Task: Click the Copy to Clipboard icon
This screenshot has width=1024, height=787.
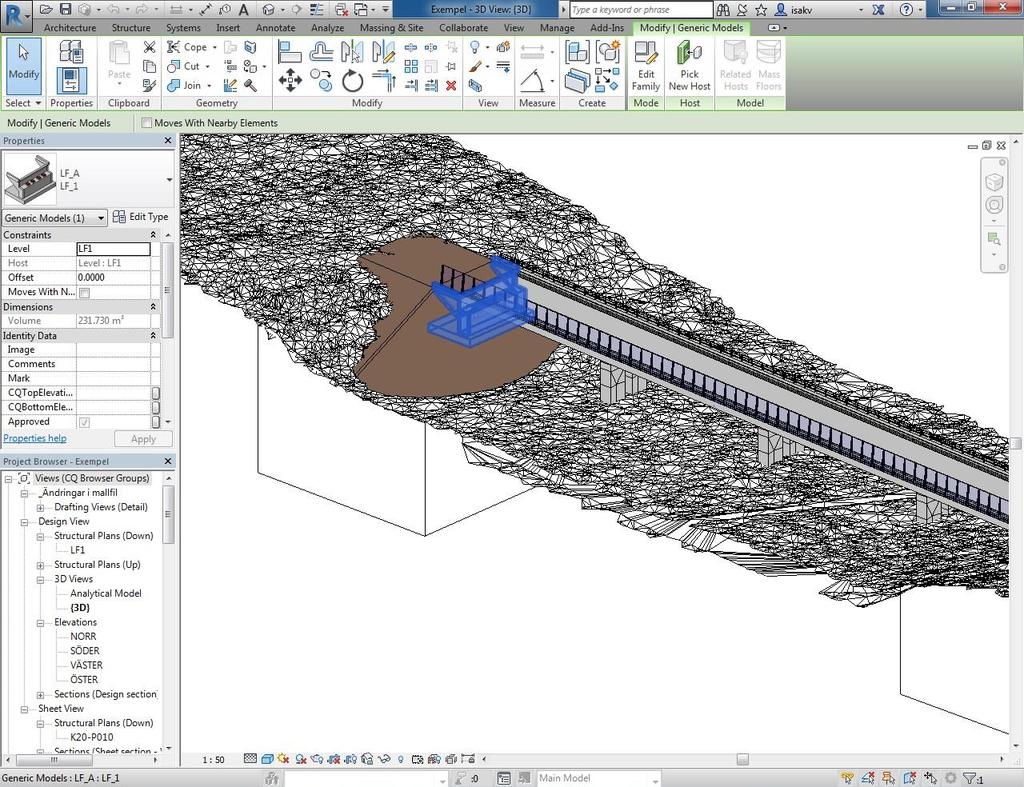Action: [150, 66]
